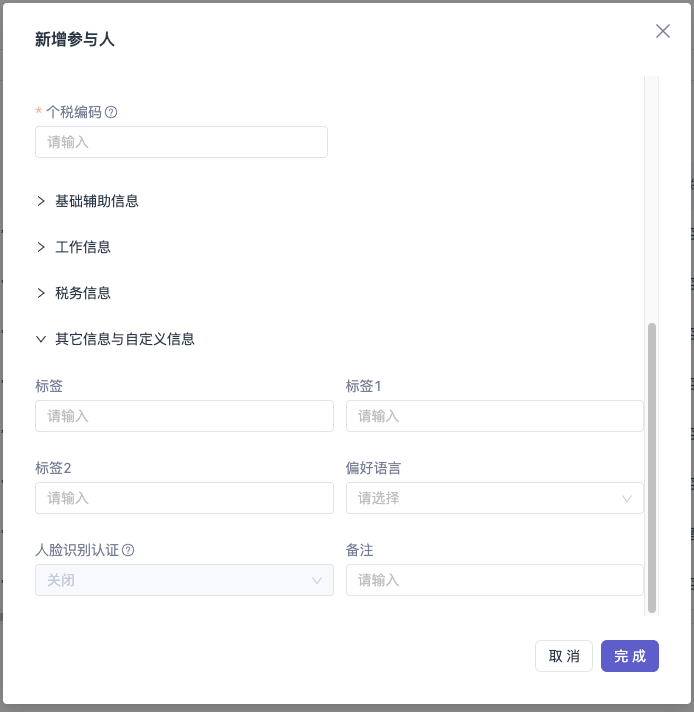This screenshot has width=694, height=712.
Task: Click the dialog's vertical scrollbar thumb
Action: [652, 468]
